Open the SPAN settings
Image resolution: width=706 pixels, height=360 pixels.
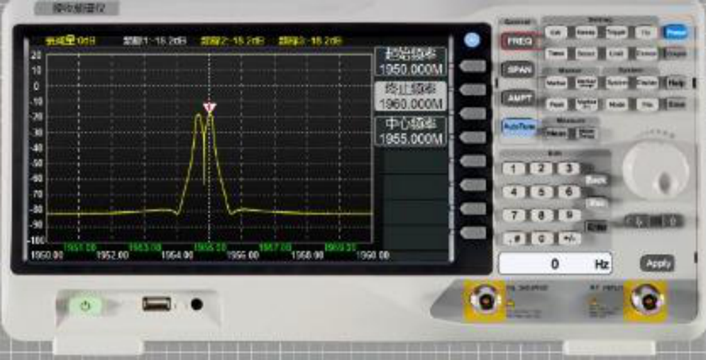point(518,70)
